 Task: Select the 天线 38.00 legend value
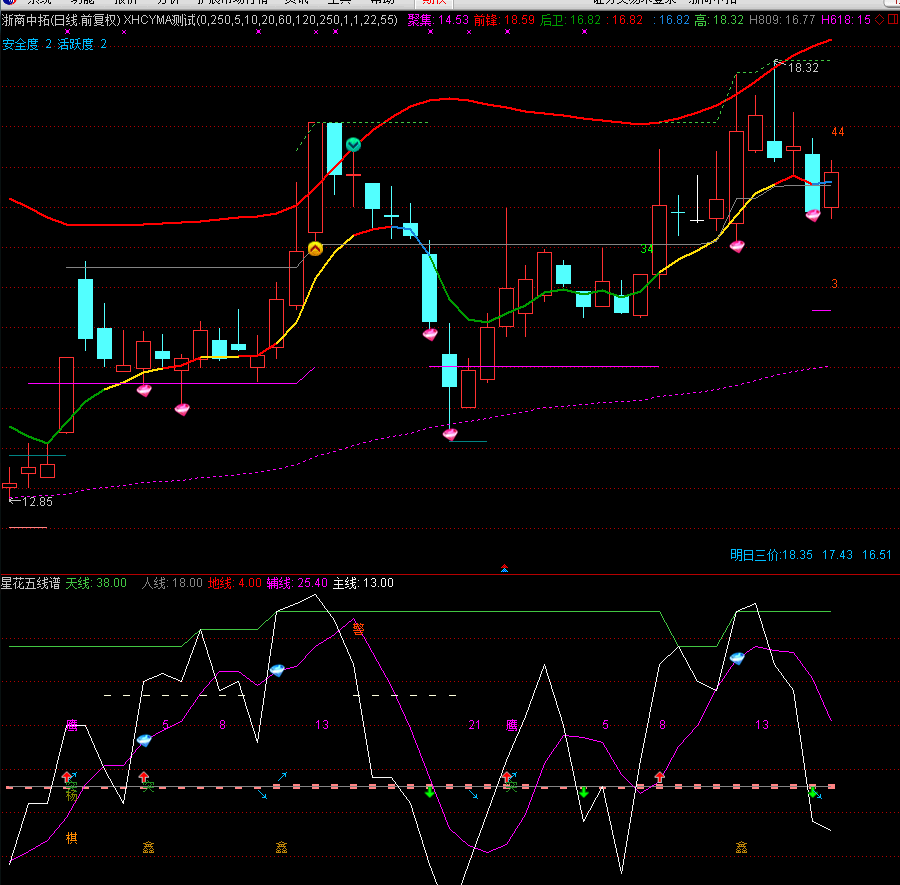(96, 583)
